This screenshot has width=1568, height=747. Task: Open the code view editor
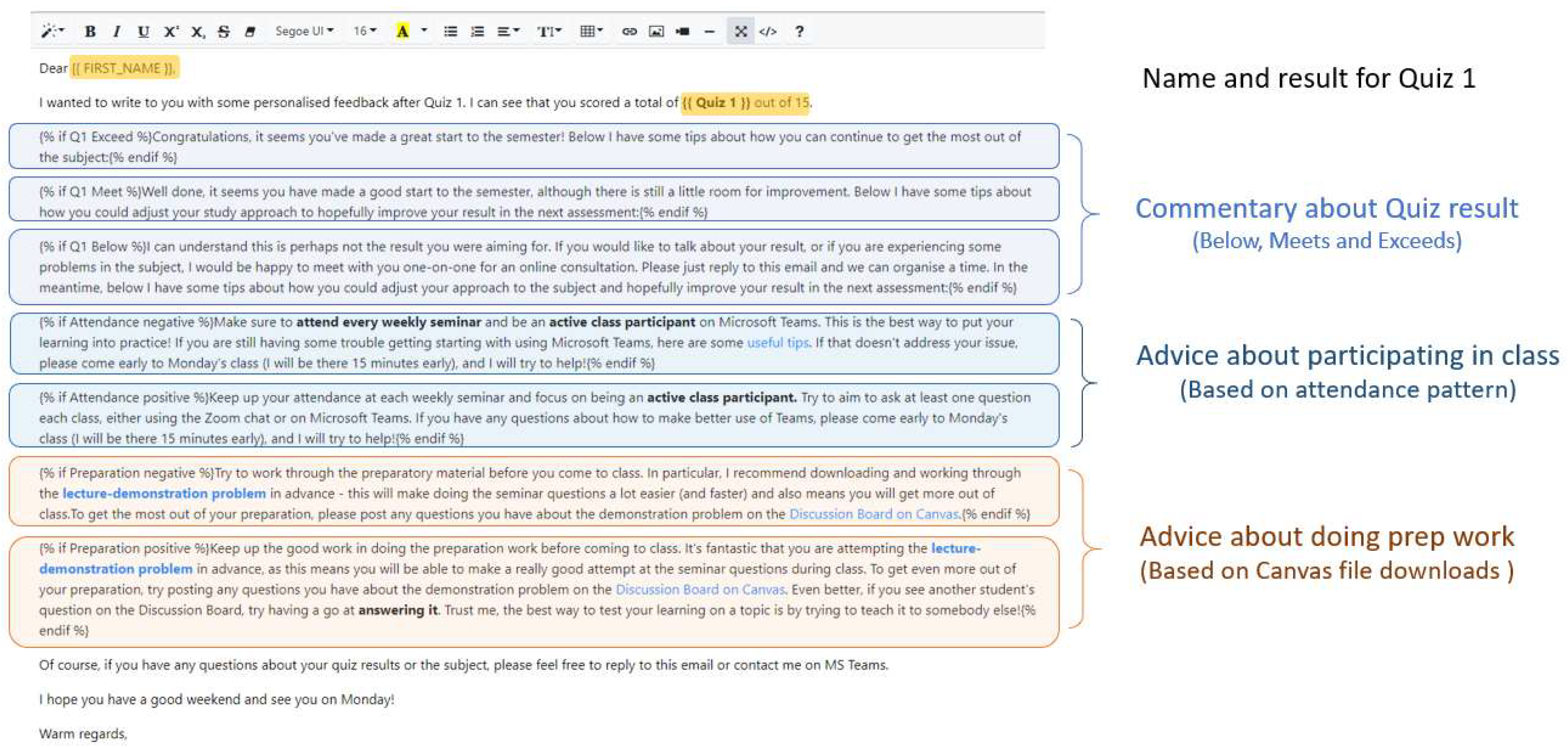coord(768,31)
